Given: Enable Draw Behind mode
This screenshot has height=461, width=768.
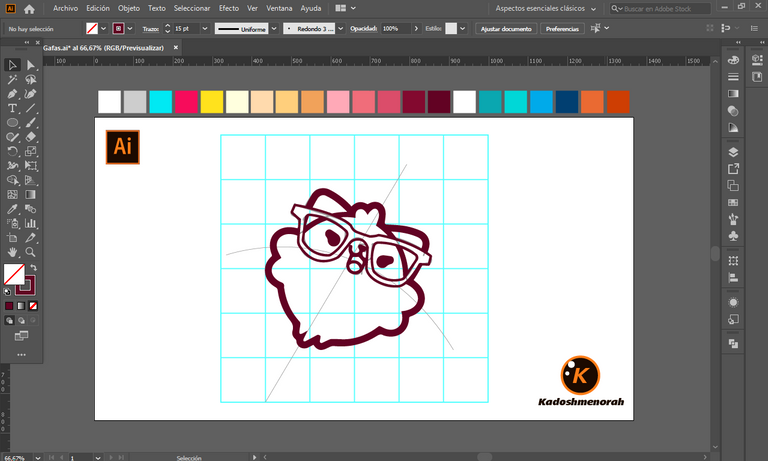Looking at the screenshot, I should [x=21, y=320].
